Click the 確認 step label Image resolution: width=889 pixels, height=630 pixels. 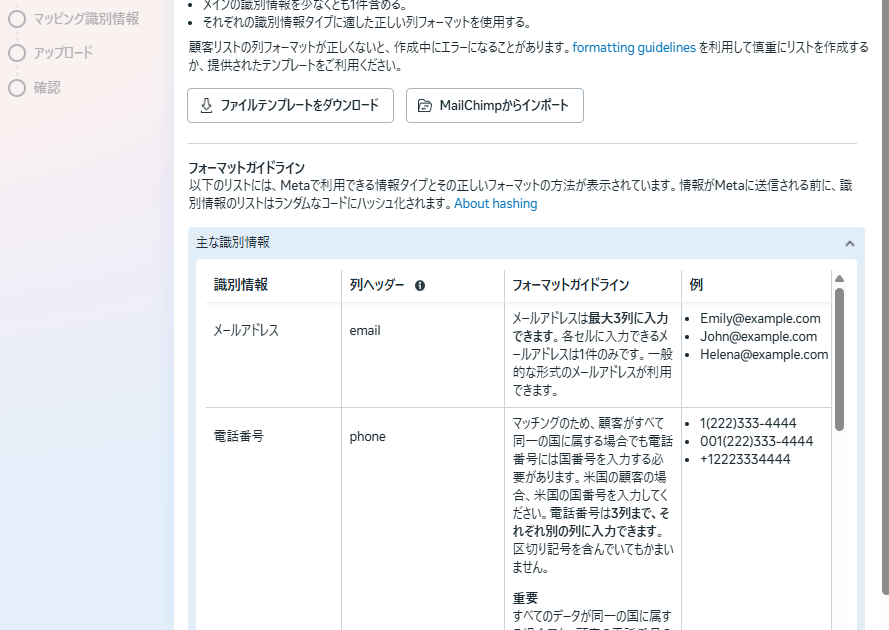point(47,88)
